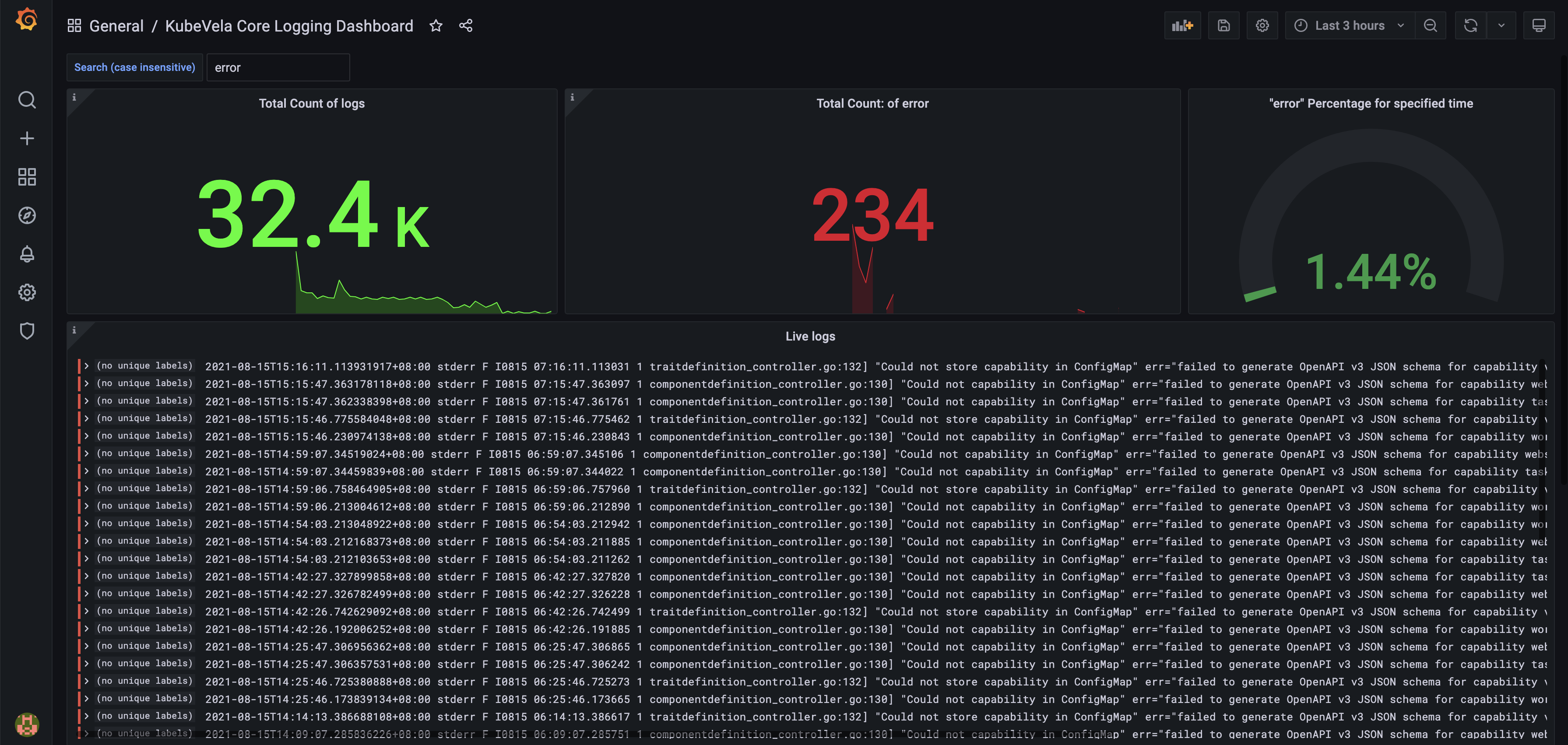Image resolution: width=1568 pixels, height=745 pixels.
Task: Save dashboard using the disk icon
Action: click(1223, 25)
